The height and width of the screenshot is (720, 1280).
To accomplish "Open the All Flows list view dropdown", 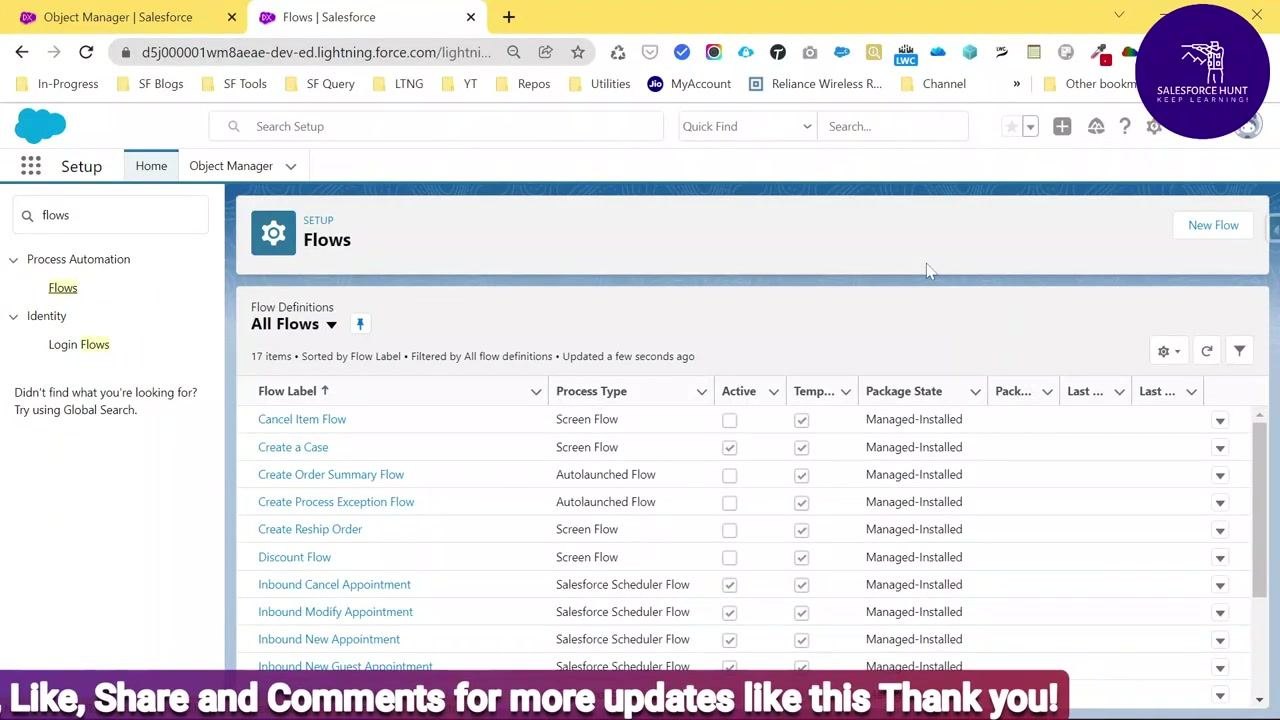I will pyautogui.click(x=331, y=325).
